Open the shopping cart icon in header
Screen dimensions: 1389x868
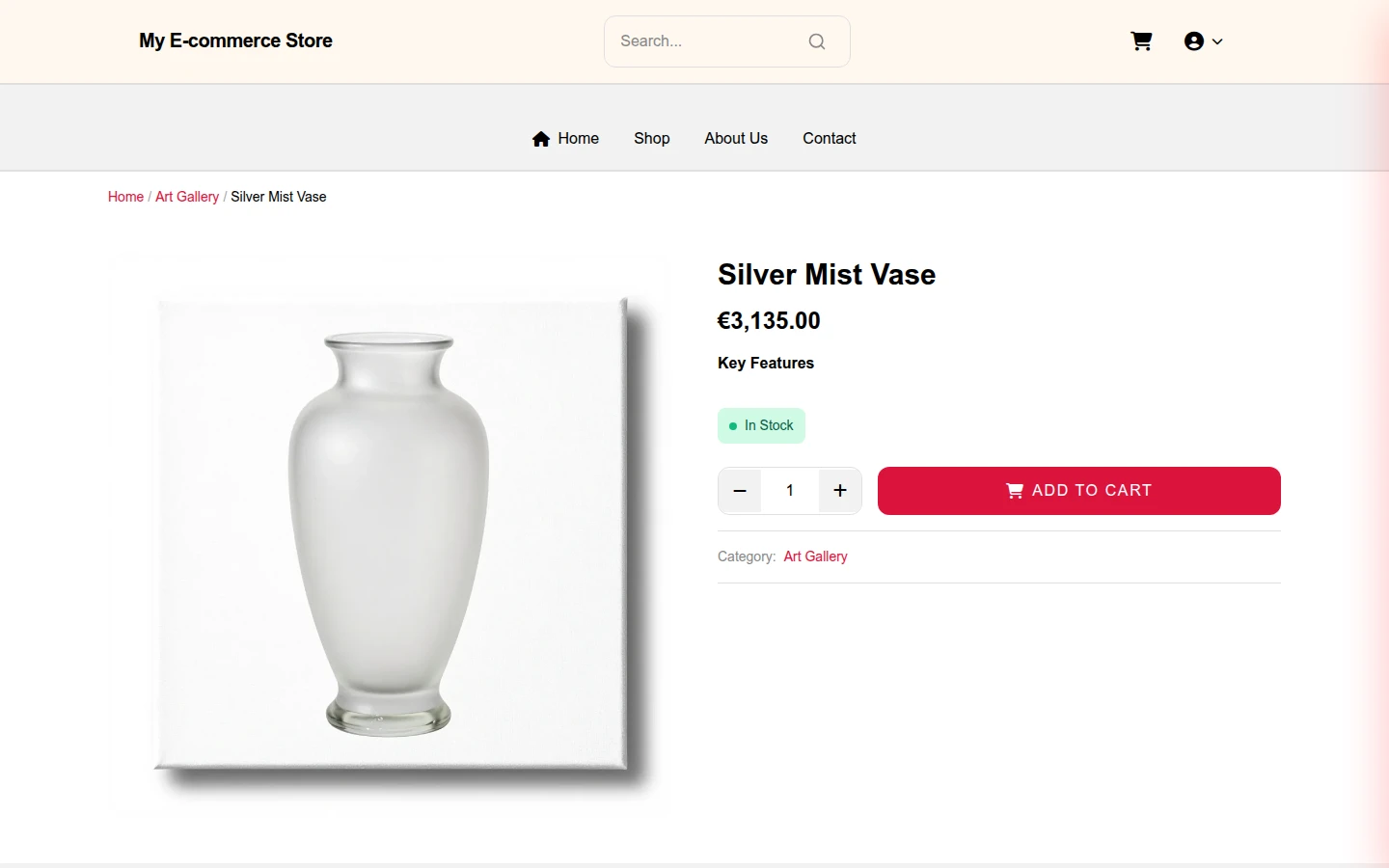1141,41
